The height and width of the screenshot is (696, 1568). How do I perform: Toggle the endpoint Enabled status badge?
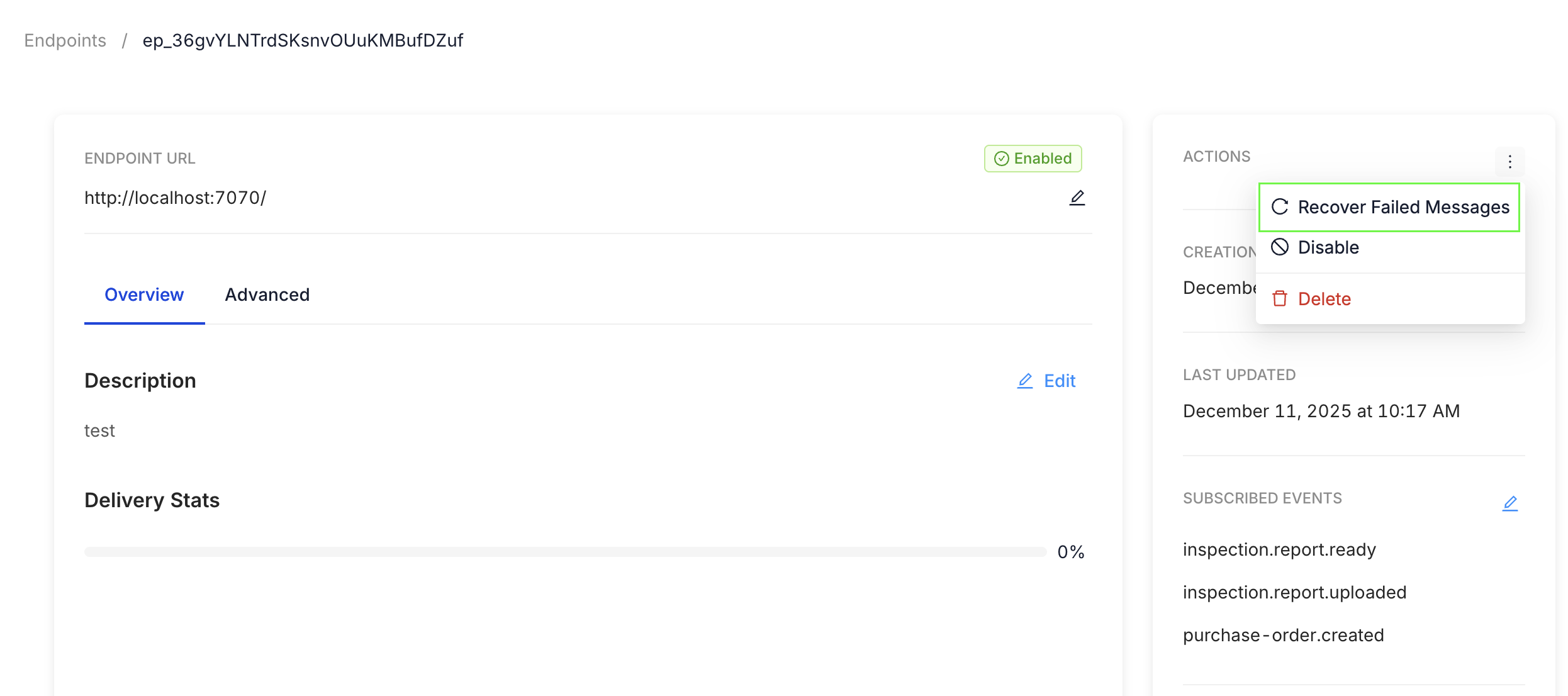coord(1032,158)
